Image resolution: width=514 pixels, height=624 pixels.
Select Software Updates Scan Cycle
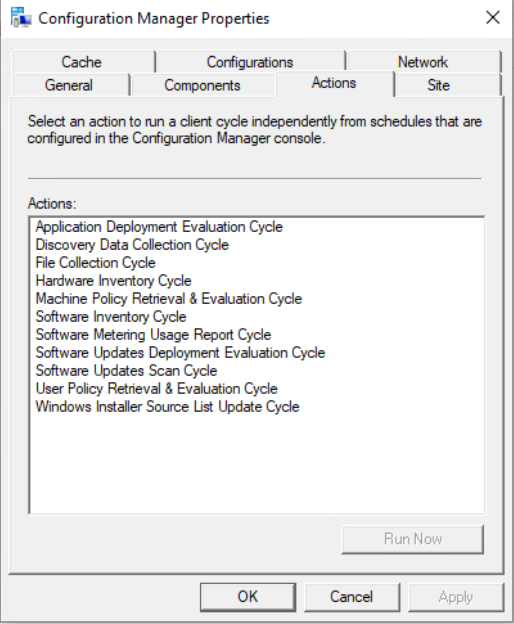[x=127, y=370]
